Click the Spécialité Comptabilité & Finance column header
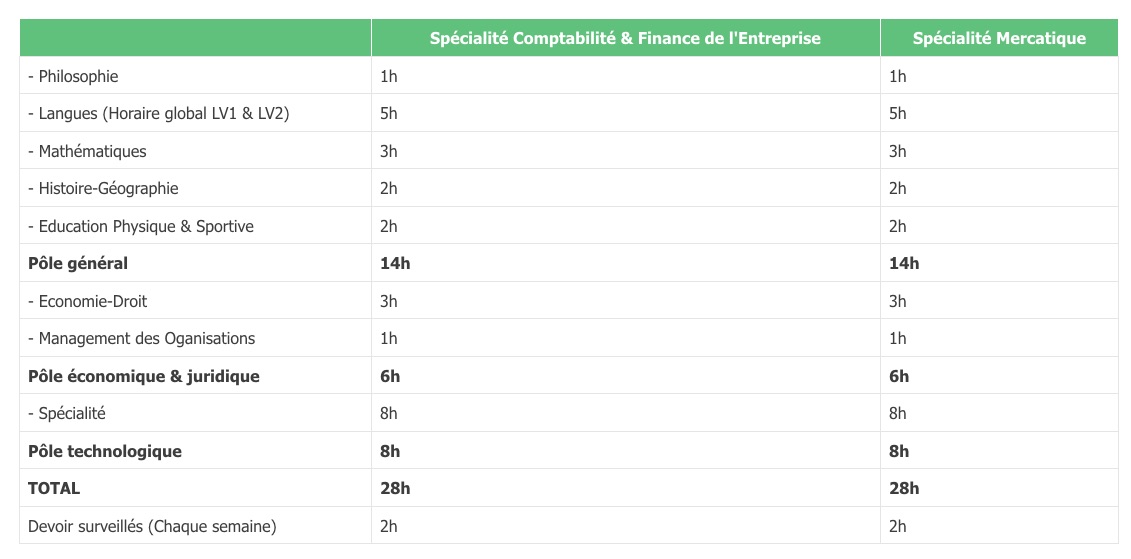This screenshot has height=559, width=1131. pyautogui.click(x=625, y=38)
